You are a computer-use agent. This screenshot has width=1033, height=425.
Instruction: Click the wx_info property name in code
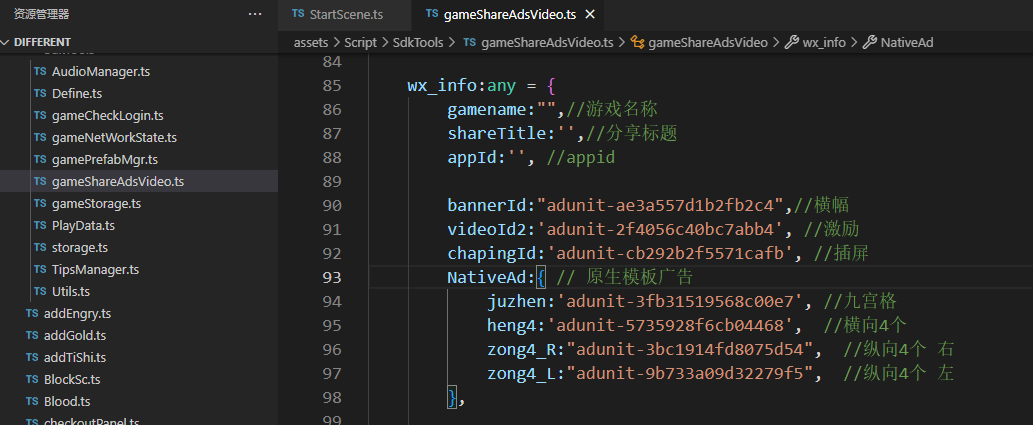[443, 86]
